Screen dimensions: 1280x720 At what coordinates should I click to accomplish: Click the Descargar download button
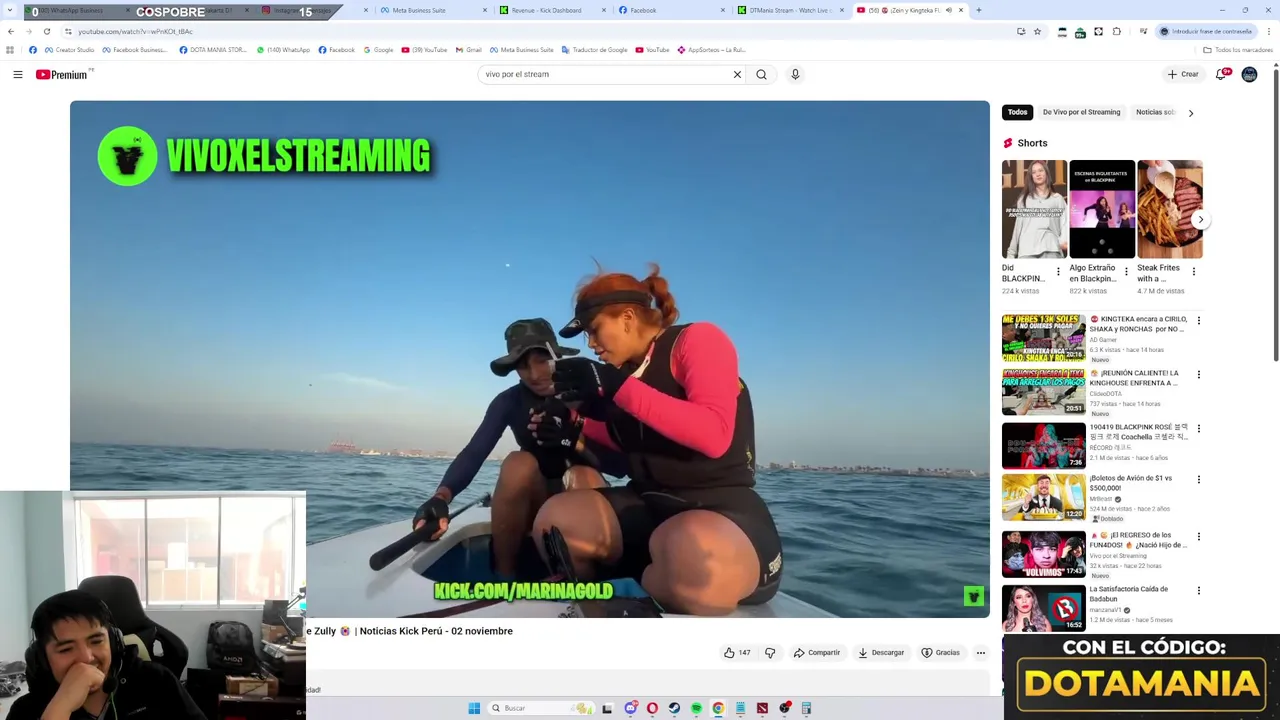881,652
